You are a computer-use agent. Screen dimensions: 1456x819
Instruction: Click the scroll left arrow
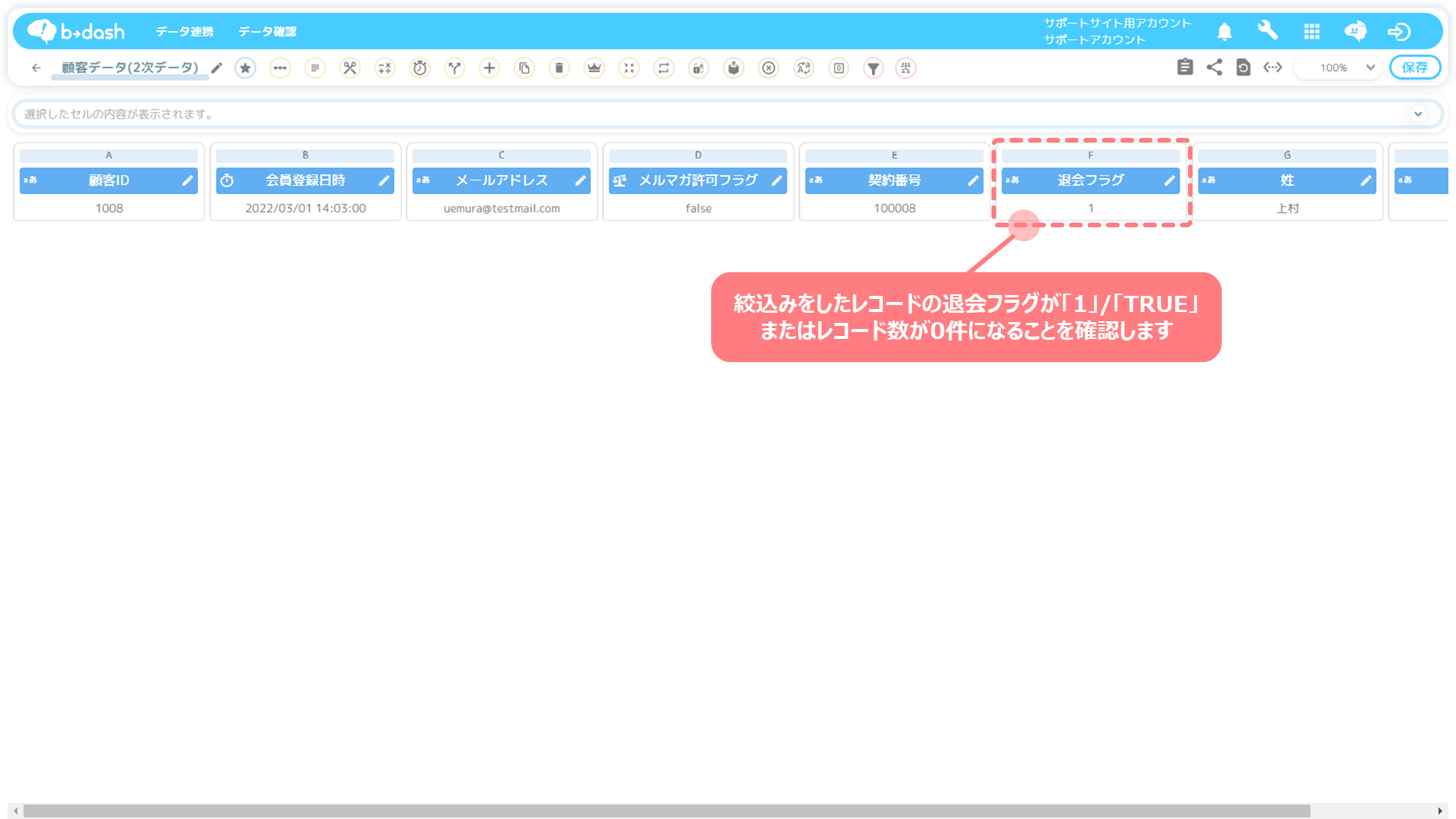pyautogui.click(x=15, y=811)
